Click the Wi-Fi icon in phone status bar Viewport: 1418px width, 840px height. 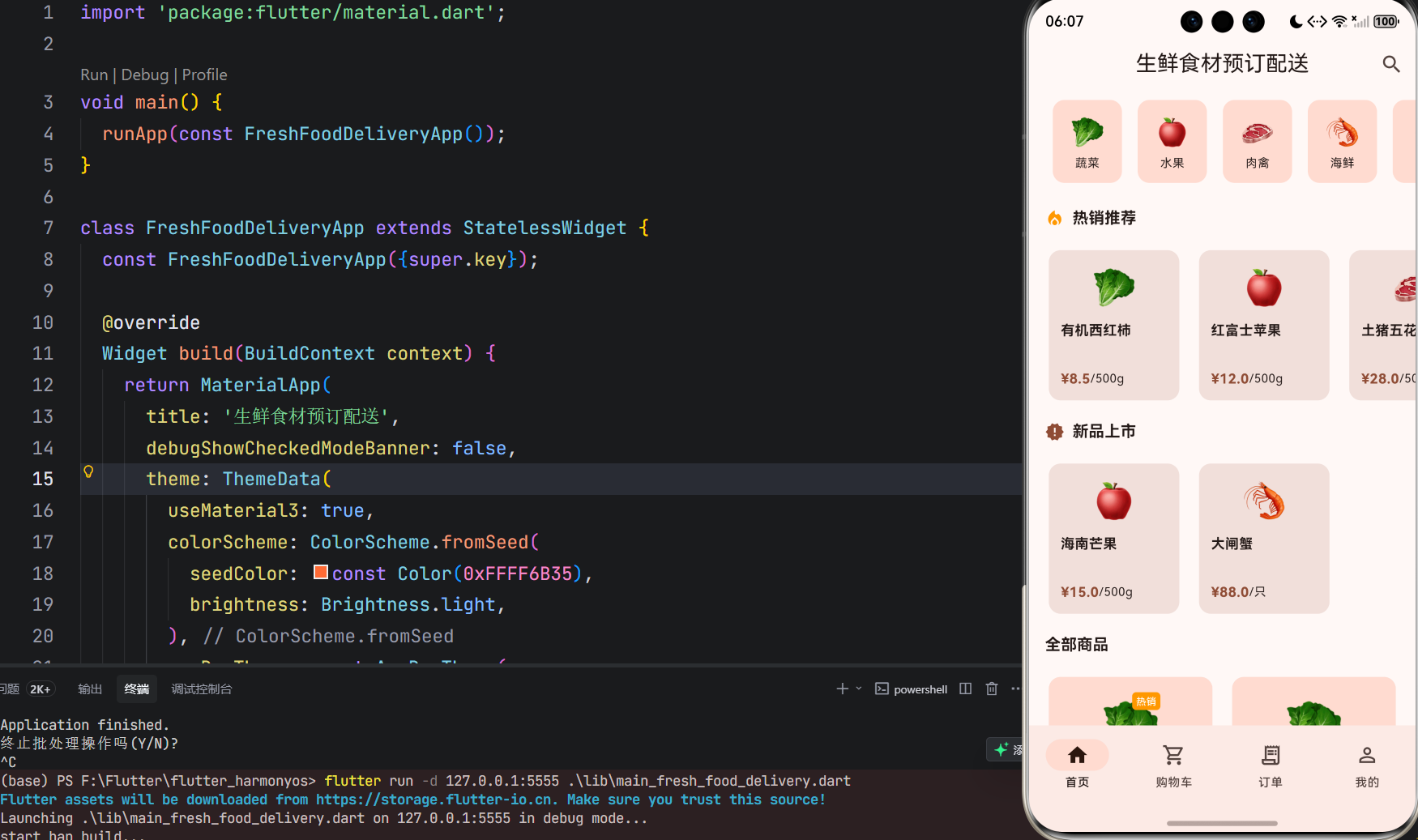pyautogui.click(x=1339, y=21)
